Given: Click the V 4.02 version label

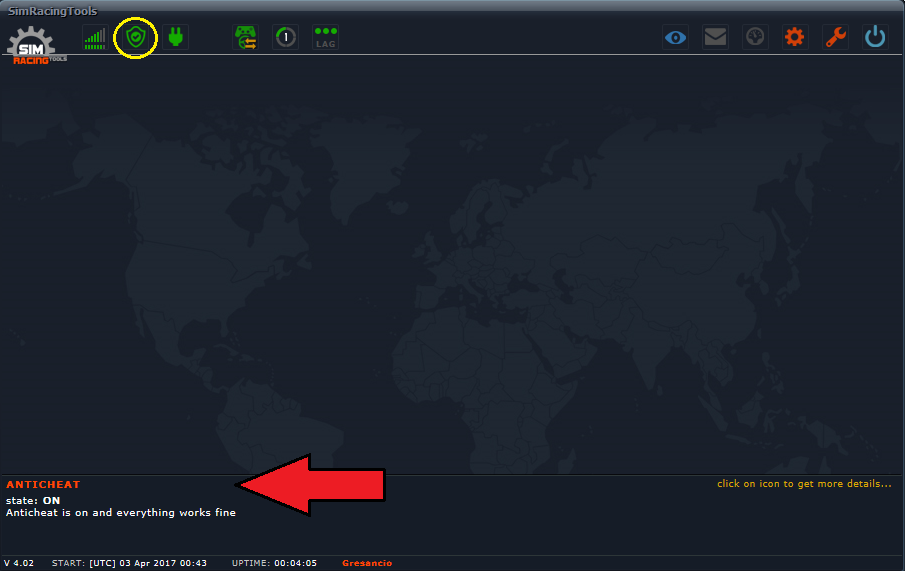Looking at the screenshot, I should pyautogui.click(x=19, y=563).
